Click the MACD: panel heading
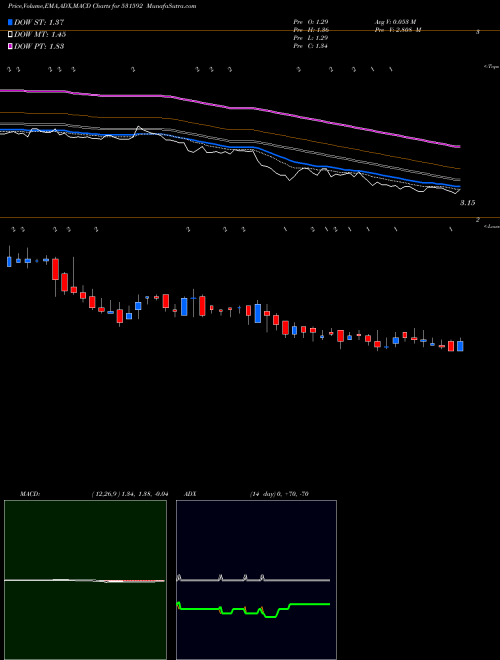This screenshot has height=660, width=500. coord(30,494)
